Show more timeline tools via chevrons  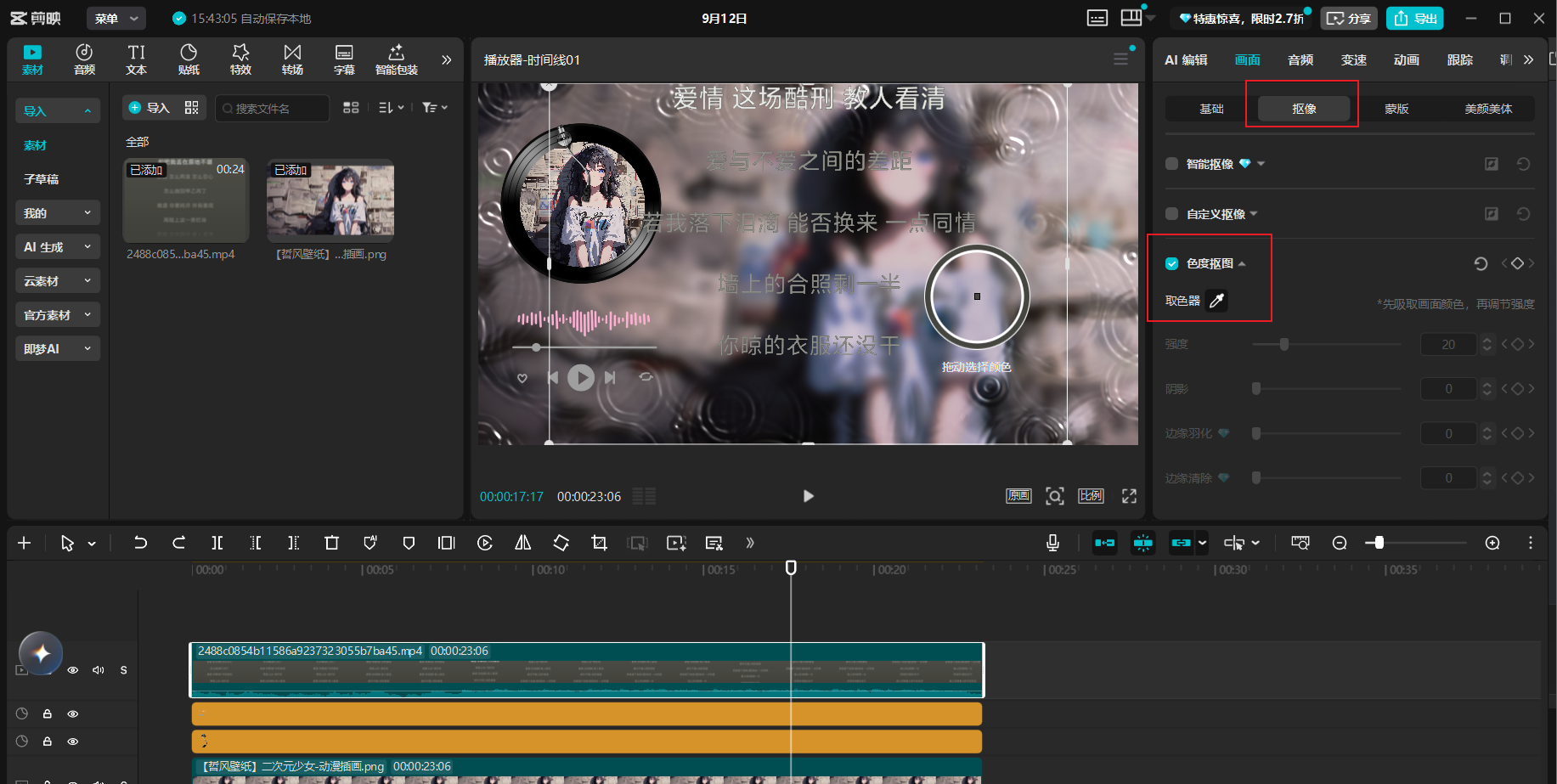pyautogui.click(x=750, y=543)
